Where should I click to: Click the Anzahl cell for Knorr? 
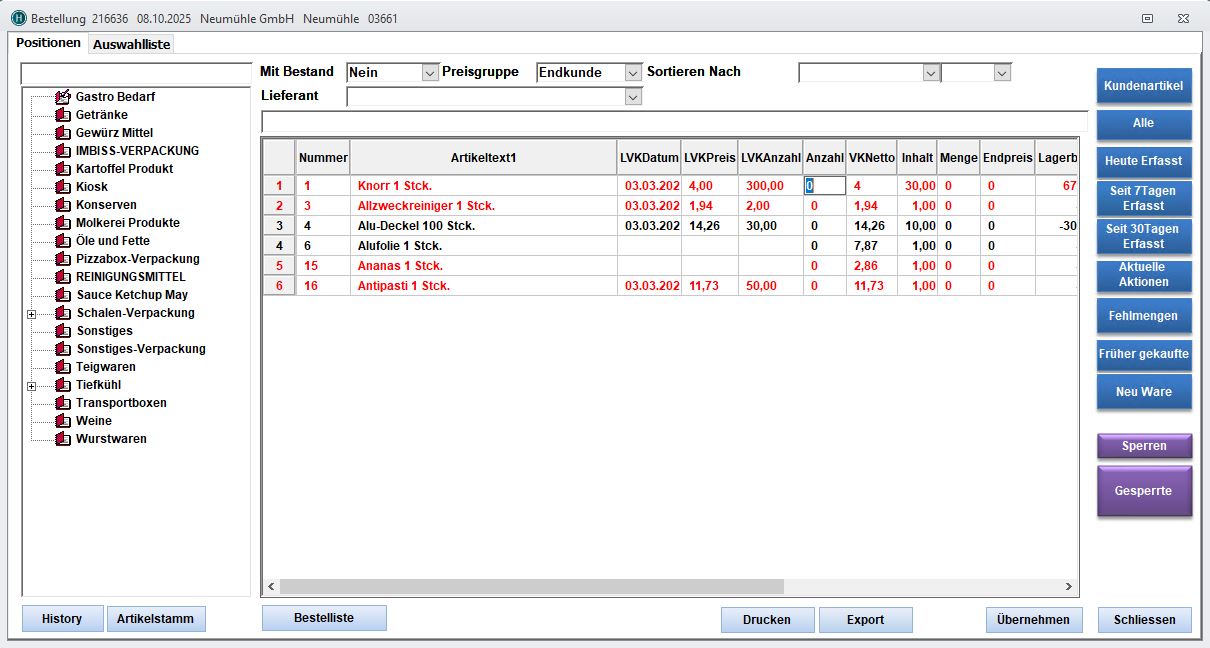[825, 186]
